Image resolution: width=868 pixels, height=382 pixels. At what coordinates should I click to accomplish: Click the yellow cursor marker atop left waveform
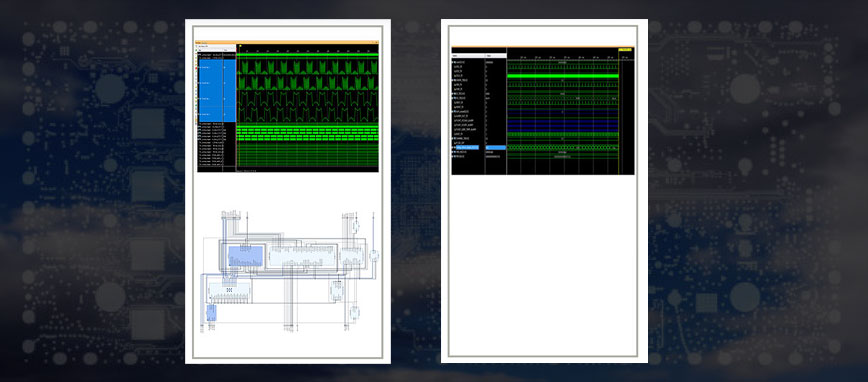(x=241, y=46)
